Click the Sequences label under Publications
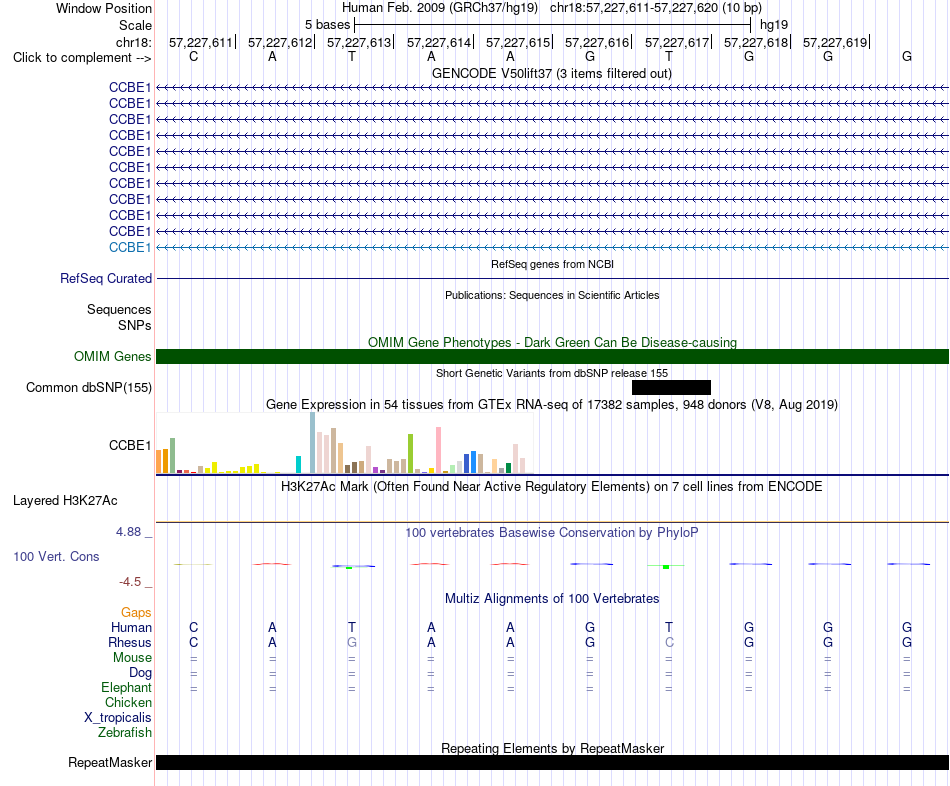 [x=119, y=310]
